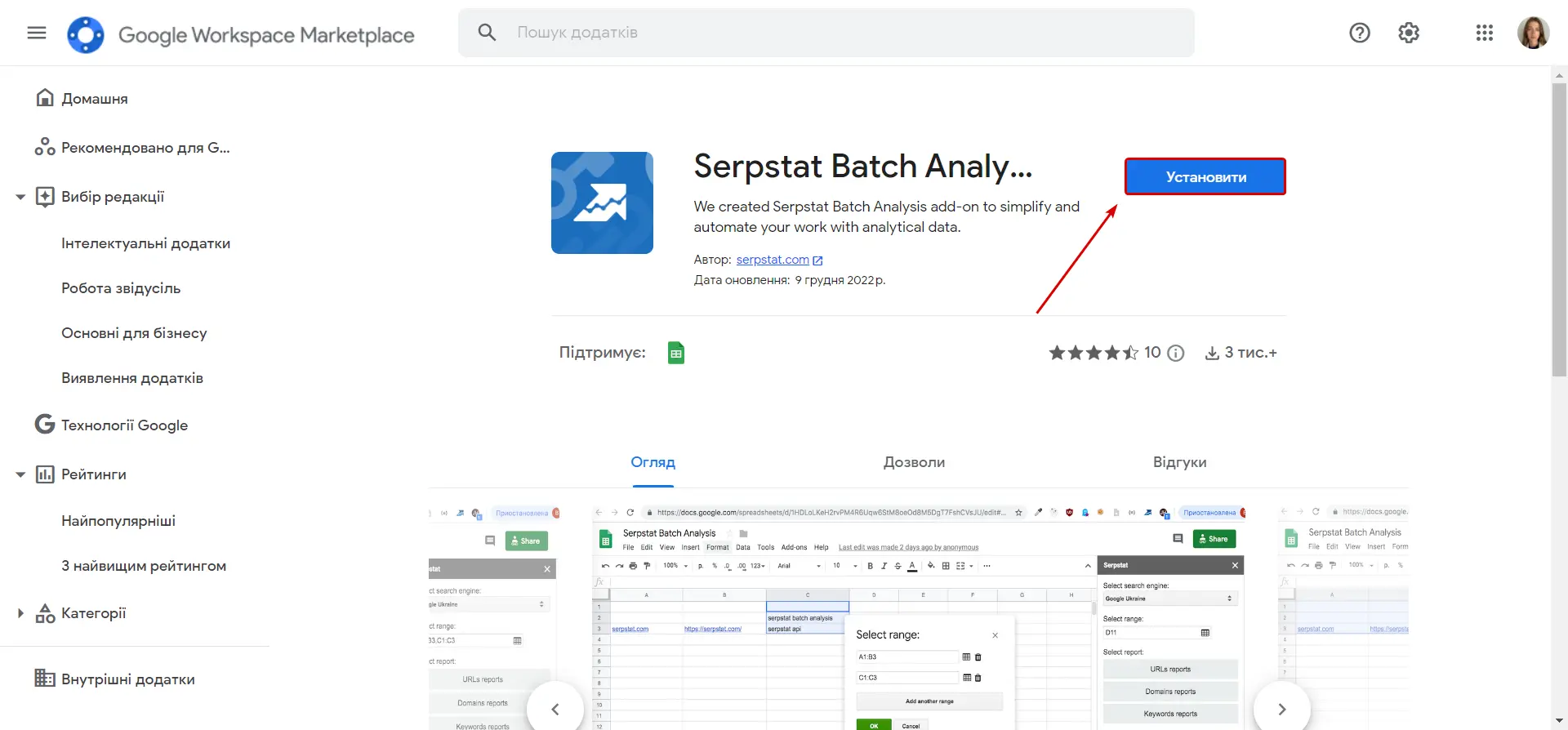This screenshot has height=730, width=1568.
Task: Click the Категорії shapes icon
Action: (x=45, y=613)
